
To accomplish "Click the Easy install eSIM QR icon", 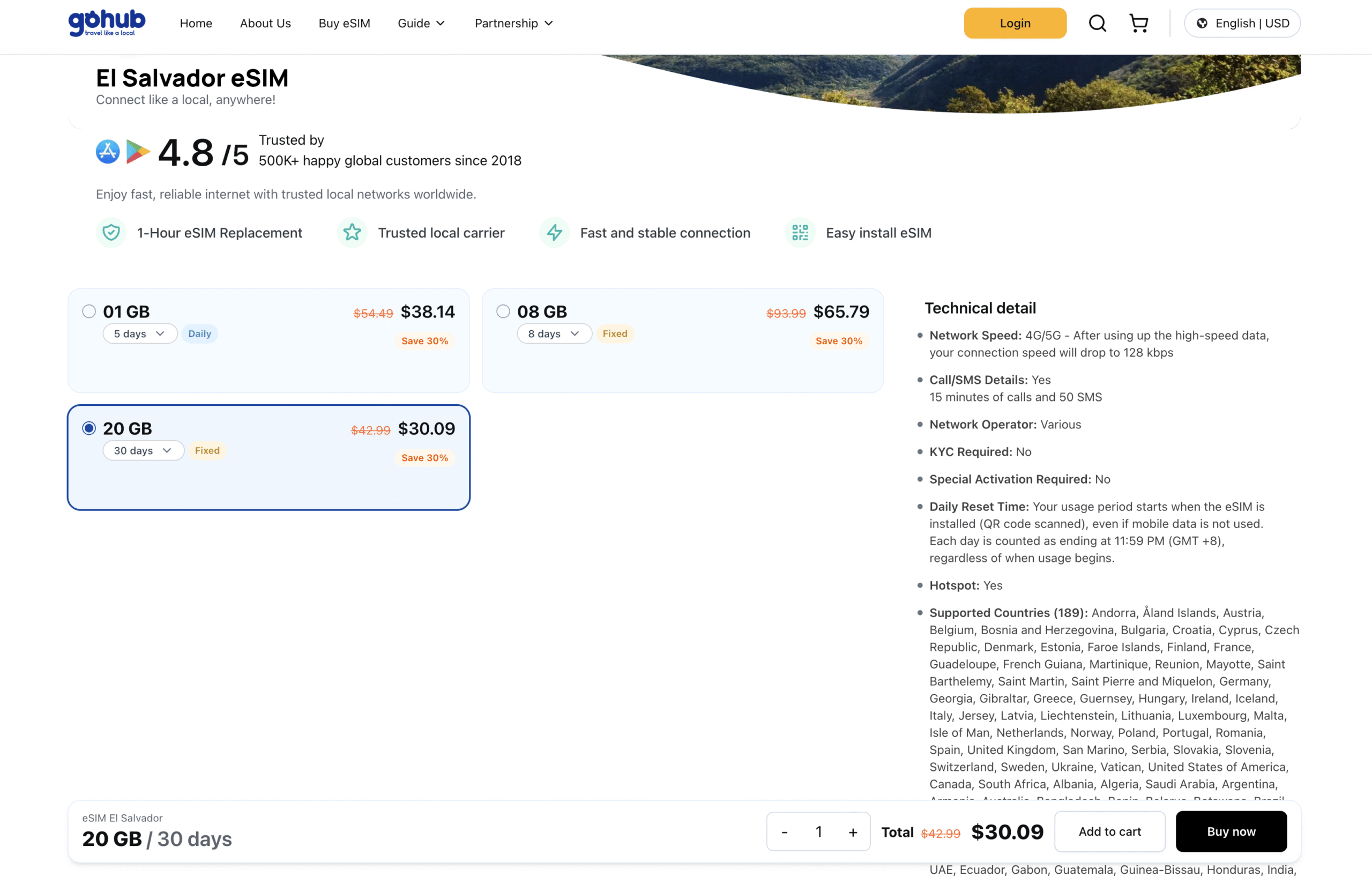I will point(800,233).
